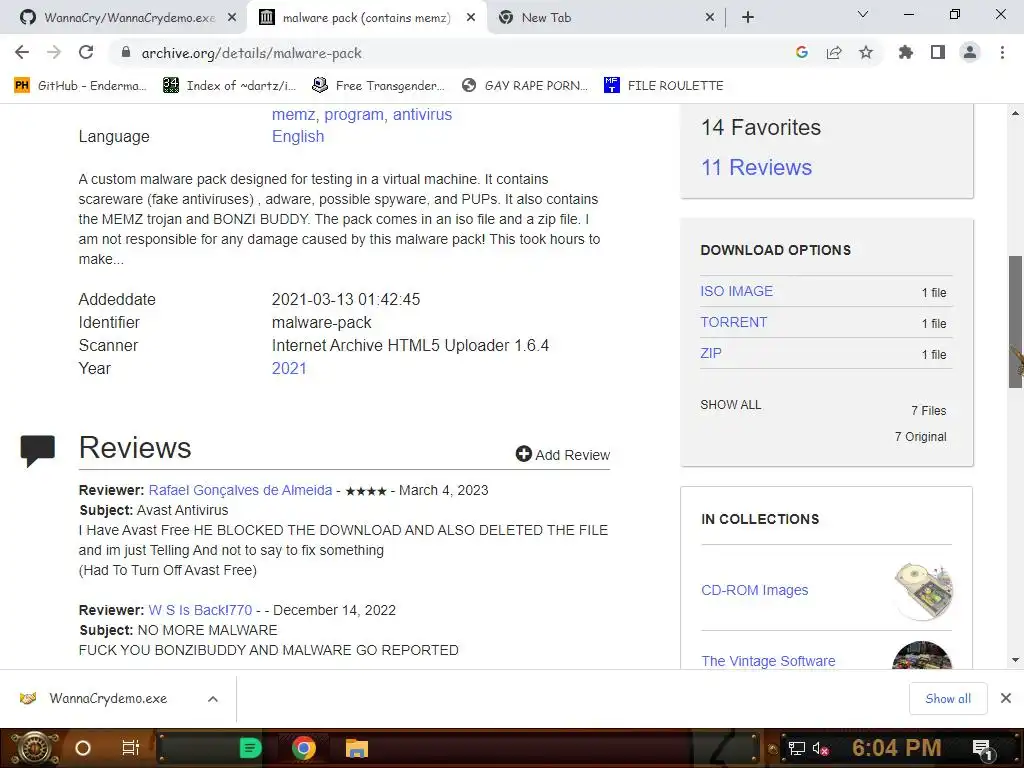Open the network tray icon
Screen dimensions: 1024x768
point(797,748)
